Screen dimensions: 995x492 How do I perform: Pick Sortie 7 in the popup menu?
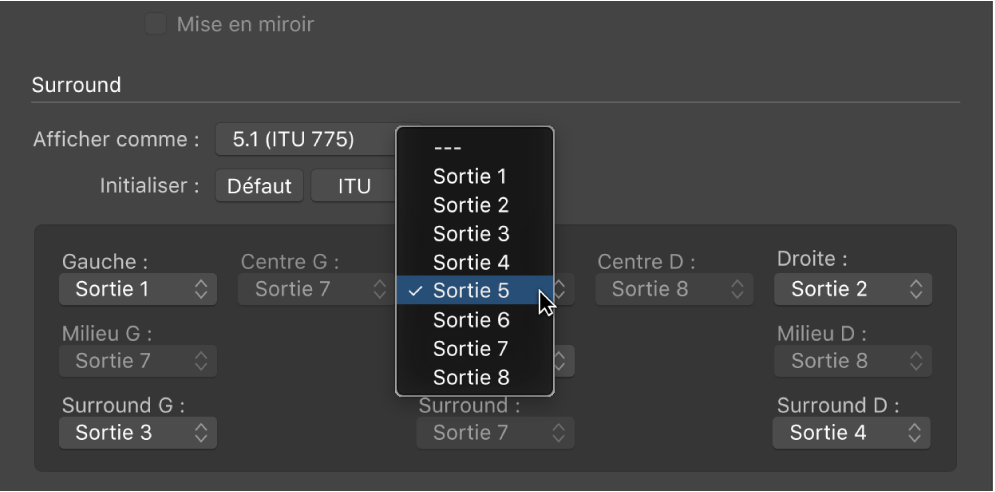(x=470, y=349)
